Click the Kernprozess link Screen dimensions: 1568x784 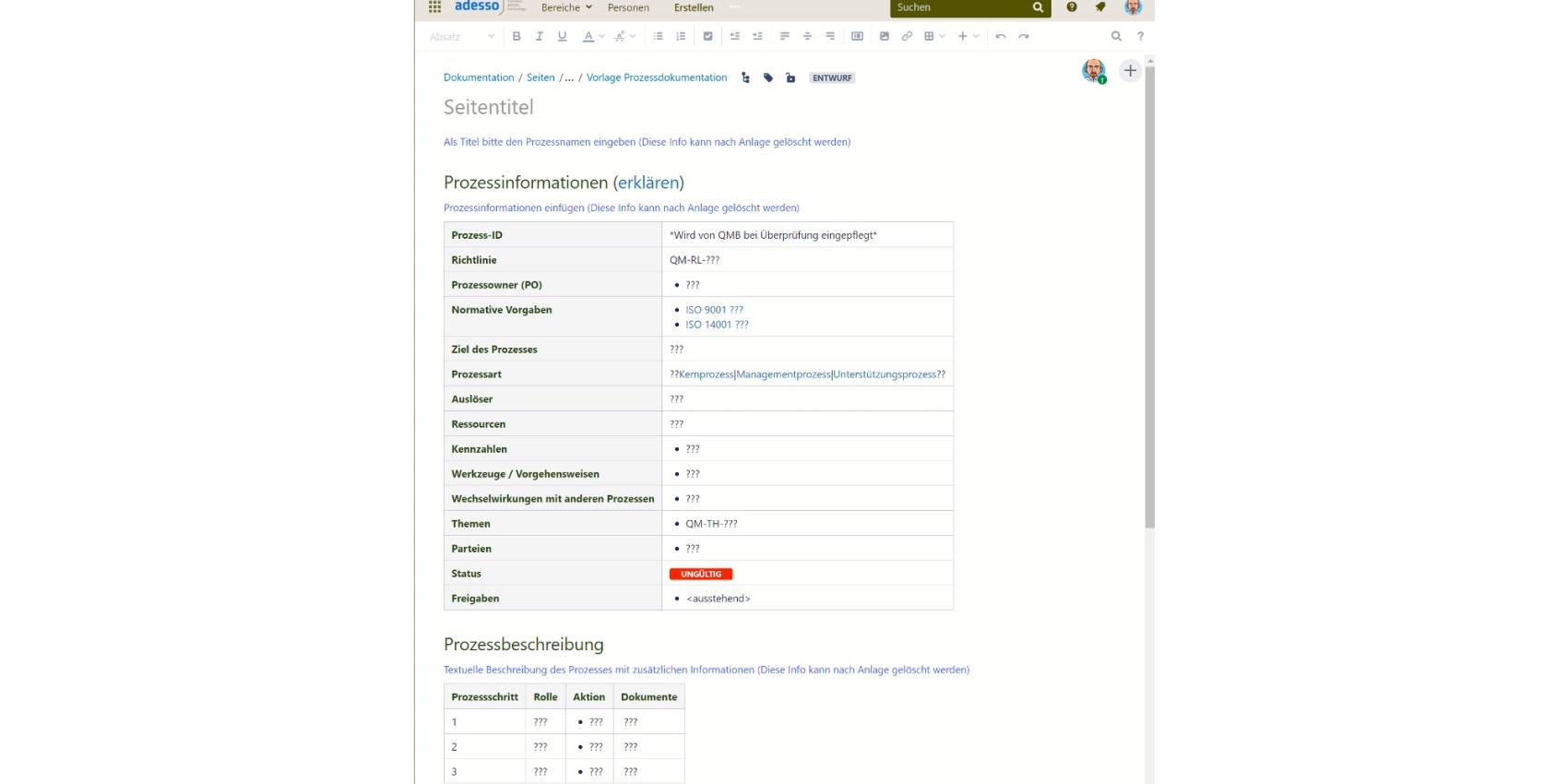click(707, 374)
